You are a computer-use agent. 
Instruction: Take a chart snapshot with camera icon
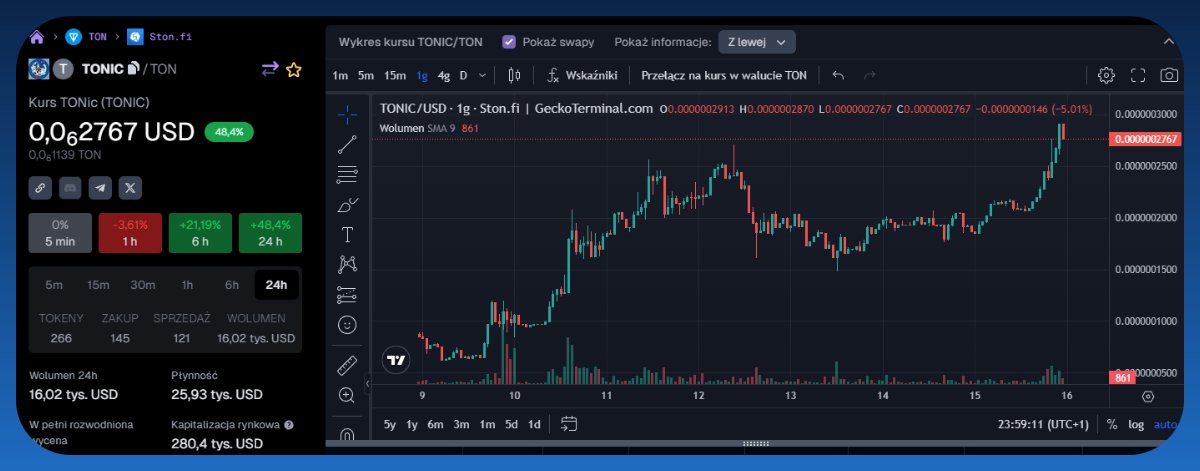click(1169, 75)
